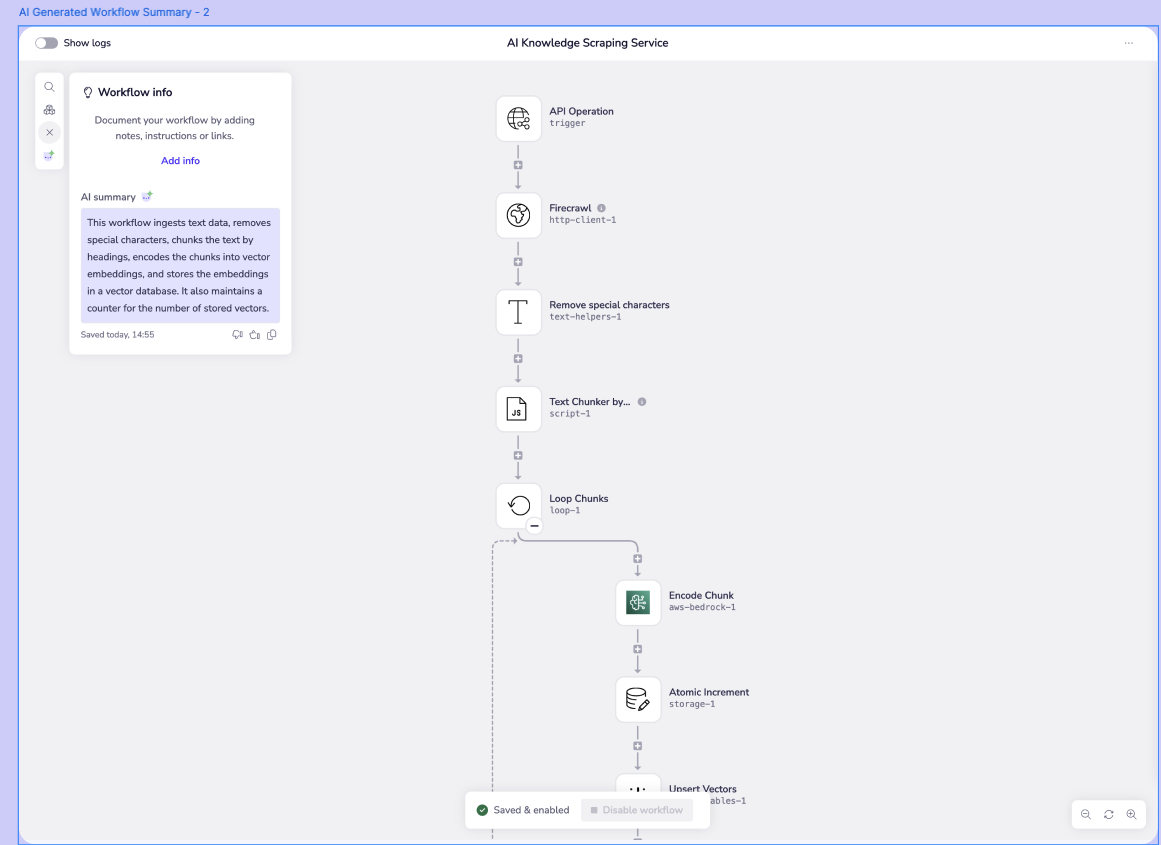The width and height of the screenshot is (1161, 845).
Task: Add step between API Operation and Firecrawl
Action: [518, 165]
